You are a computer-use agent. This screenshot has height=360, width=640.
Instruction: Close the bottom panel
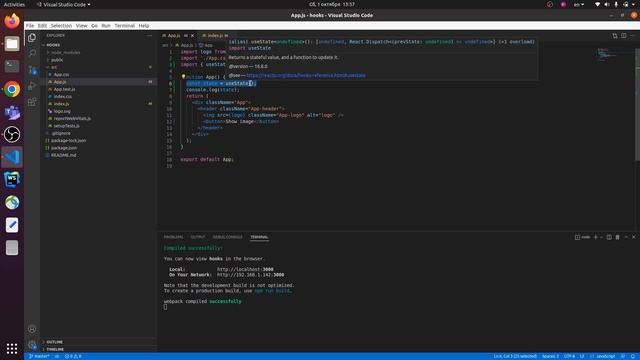(633, 237)
